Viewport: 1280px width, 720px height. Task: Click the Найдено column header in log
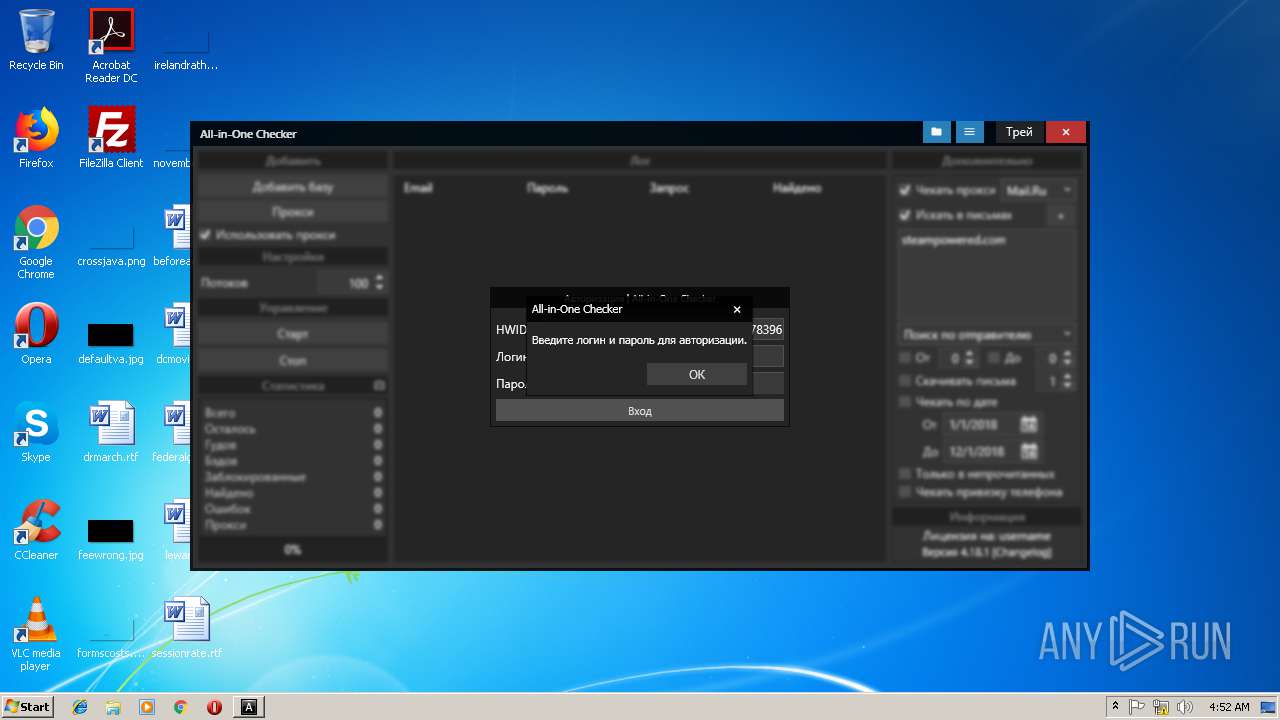tap(797, 188)
